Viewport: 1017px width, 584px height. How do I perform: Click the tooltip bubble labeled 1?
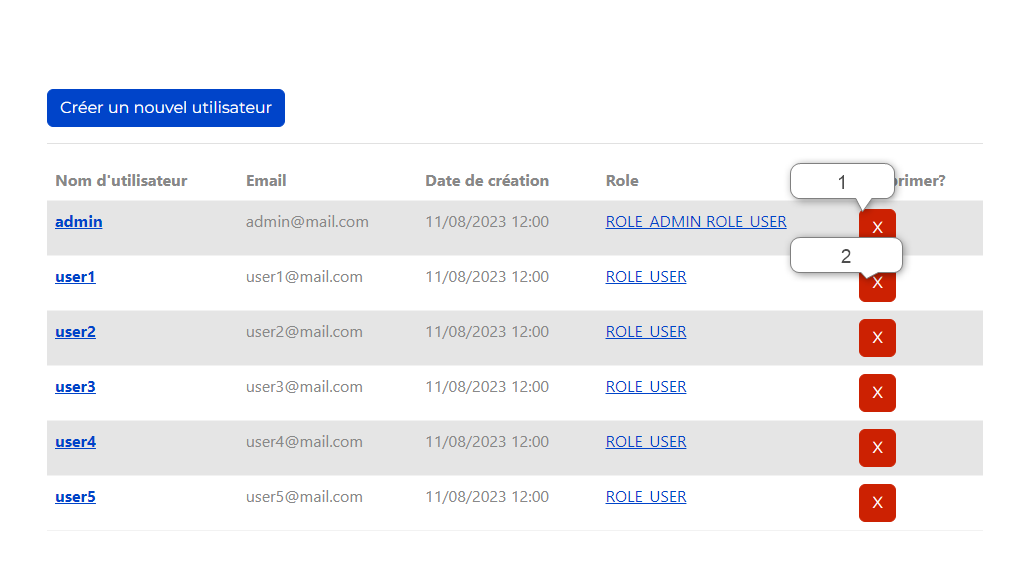click(x=842, y=182)
